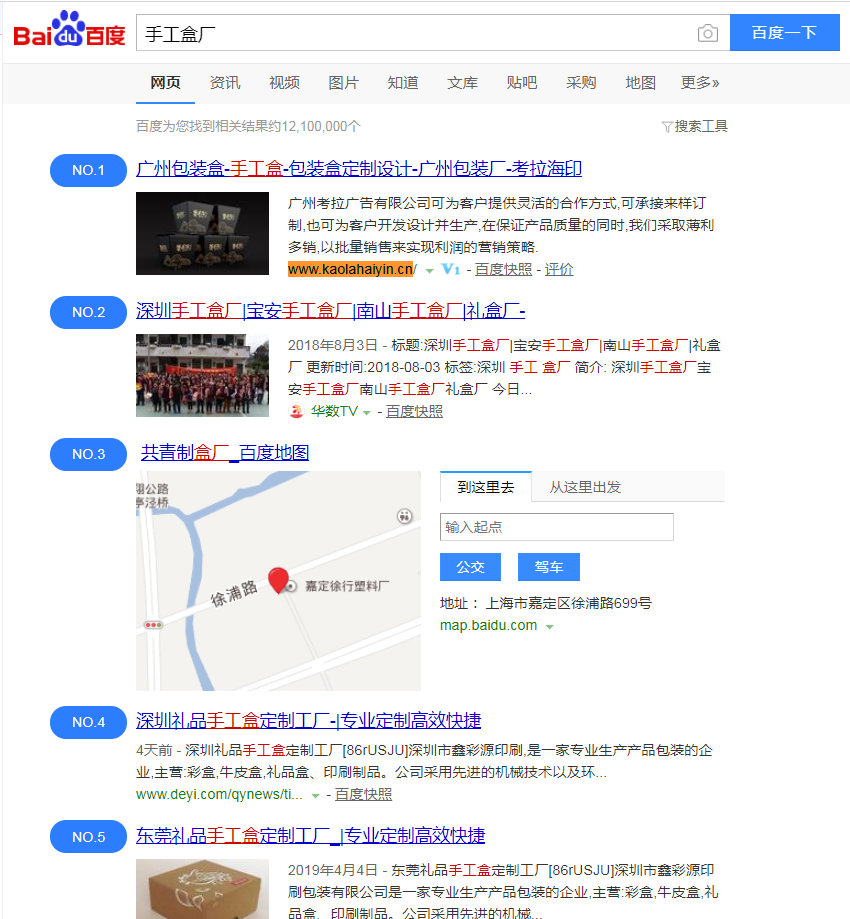The image size is (850, 919).
Task: Expand dropdown arrow next to deyi.com URL
Action: click(315, 795)
